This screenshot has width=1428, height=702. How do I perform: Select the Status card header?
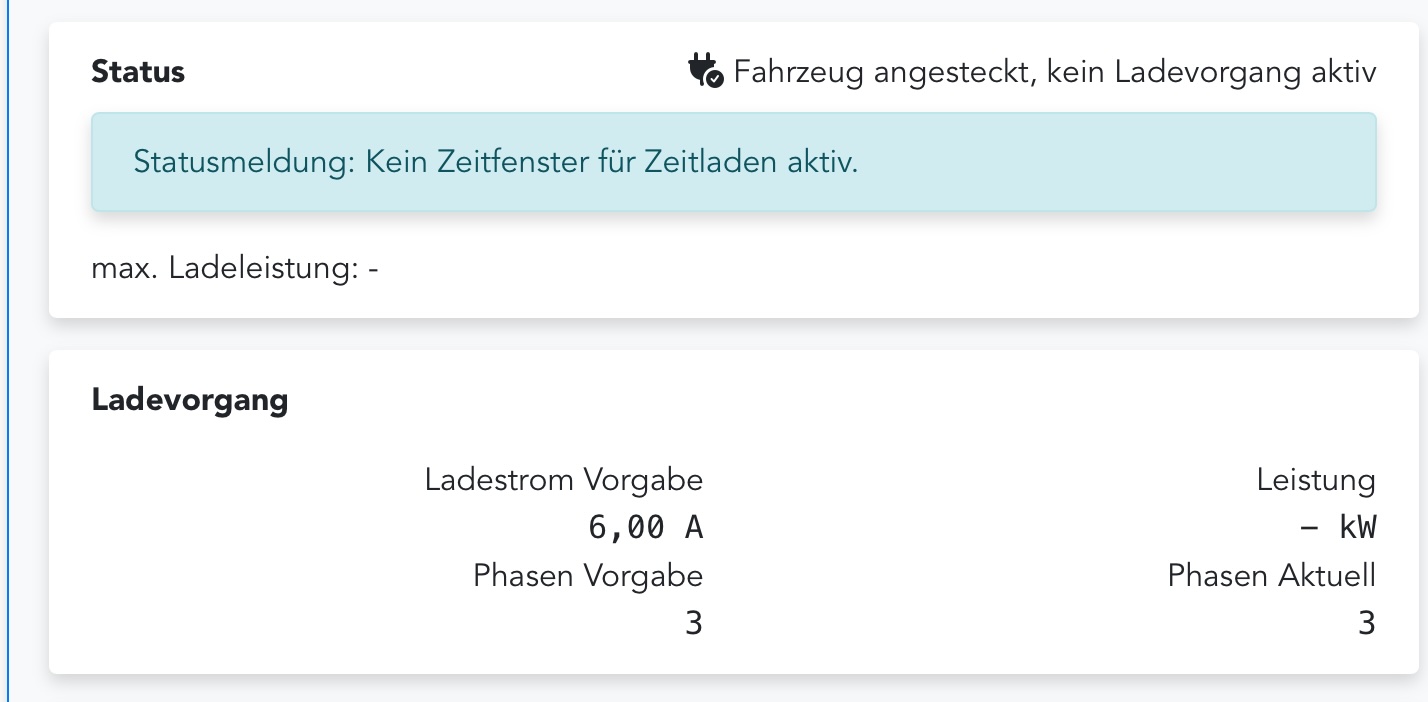pyautogui.click(x=138, y=71)
